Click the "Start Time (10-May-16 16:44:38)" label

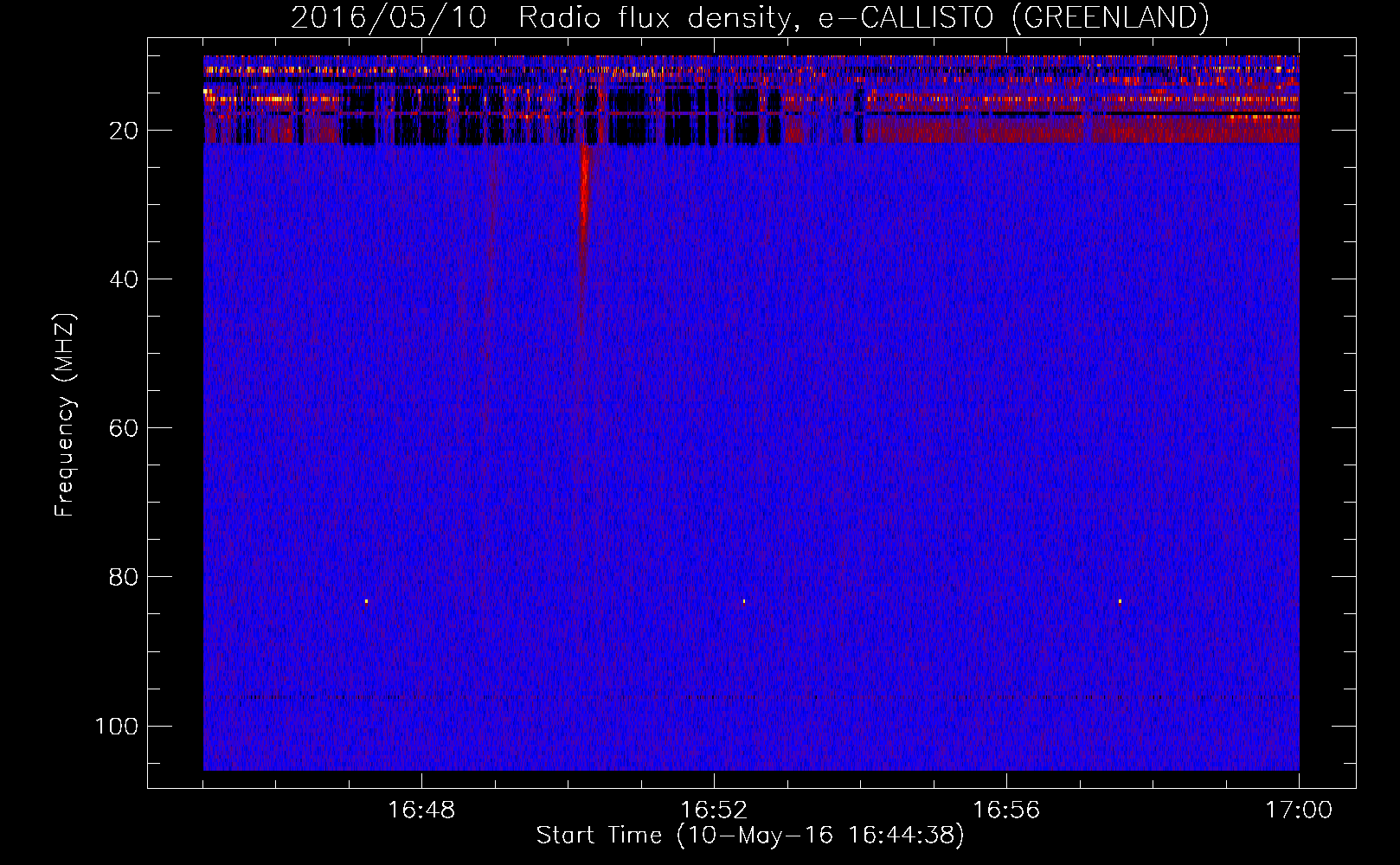(x=749, y=836)
